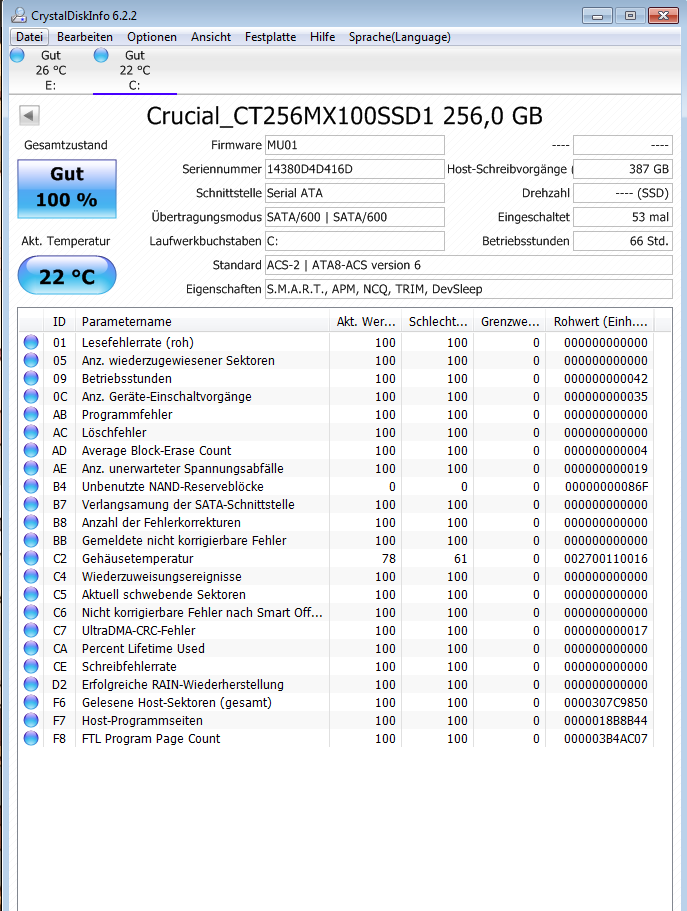The image size is (687, 911).
Task: Click status icon of row BB
Action: click(x=31, y=540)
